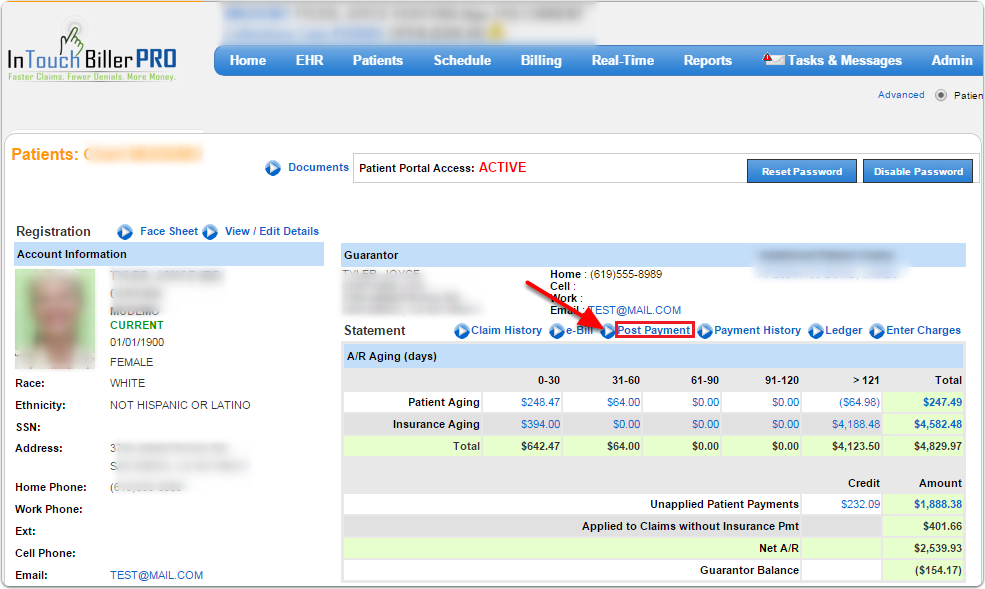Screen dimensions: 985x589
Task: Open the Post Payment link
Action: 654,330
